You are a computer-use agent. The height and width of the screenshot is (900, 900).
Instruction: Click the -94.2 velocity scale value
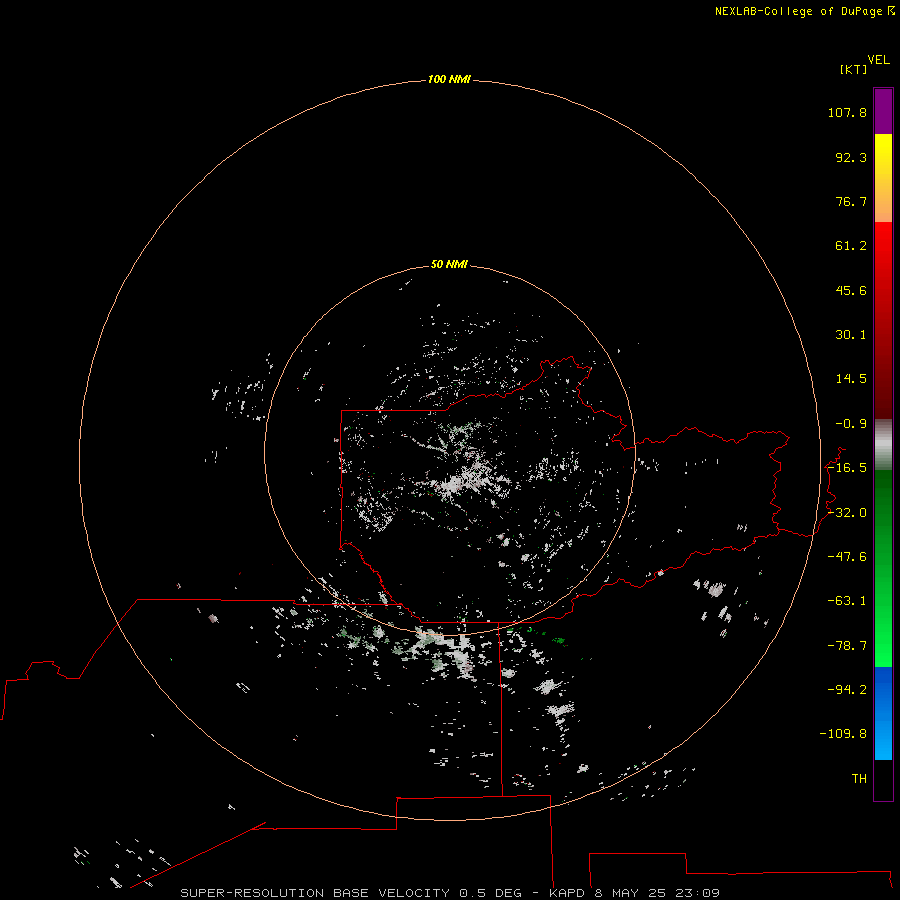coord(847,690)
